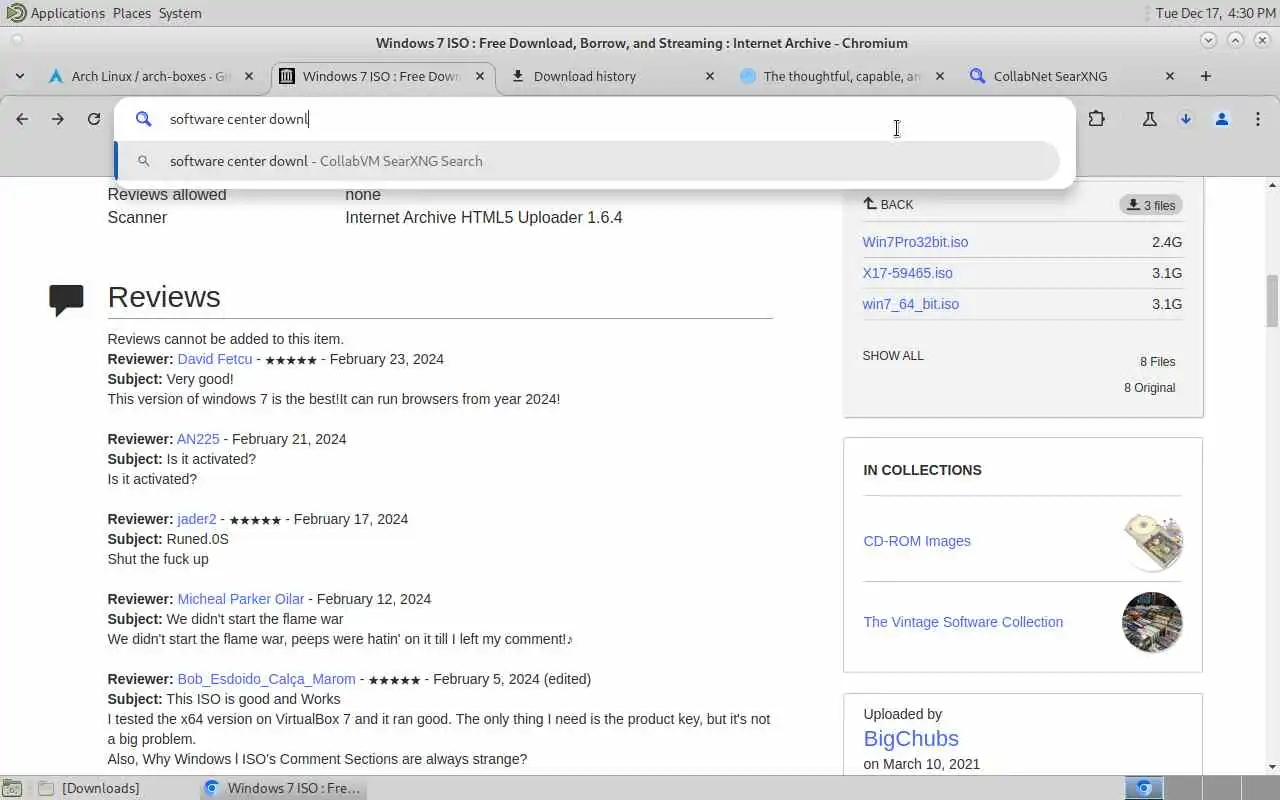The width and height of the screenshot is (1280, 800).
Task: Click the IN COLLECTIONS heading
Action: (922, 470)
